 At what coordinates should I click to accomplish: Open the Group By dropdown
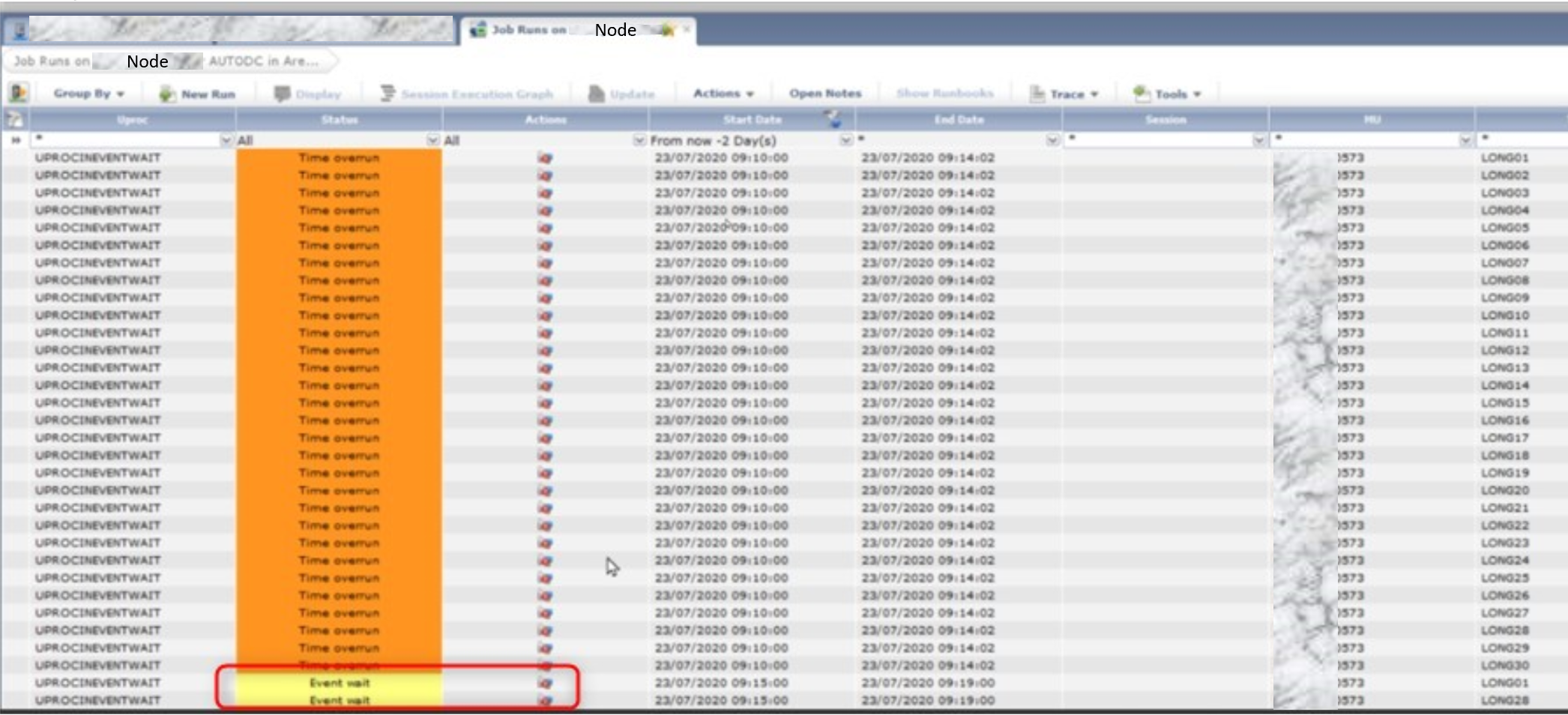pos(88,94)
